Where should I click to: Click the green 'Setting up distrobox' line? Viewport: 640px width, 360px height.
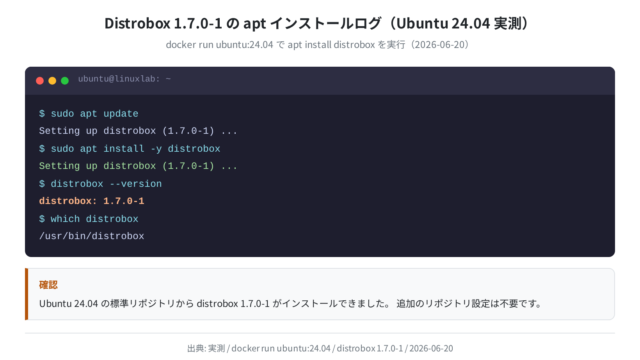138,166
